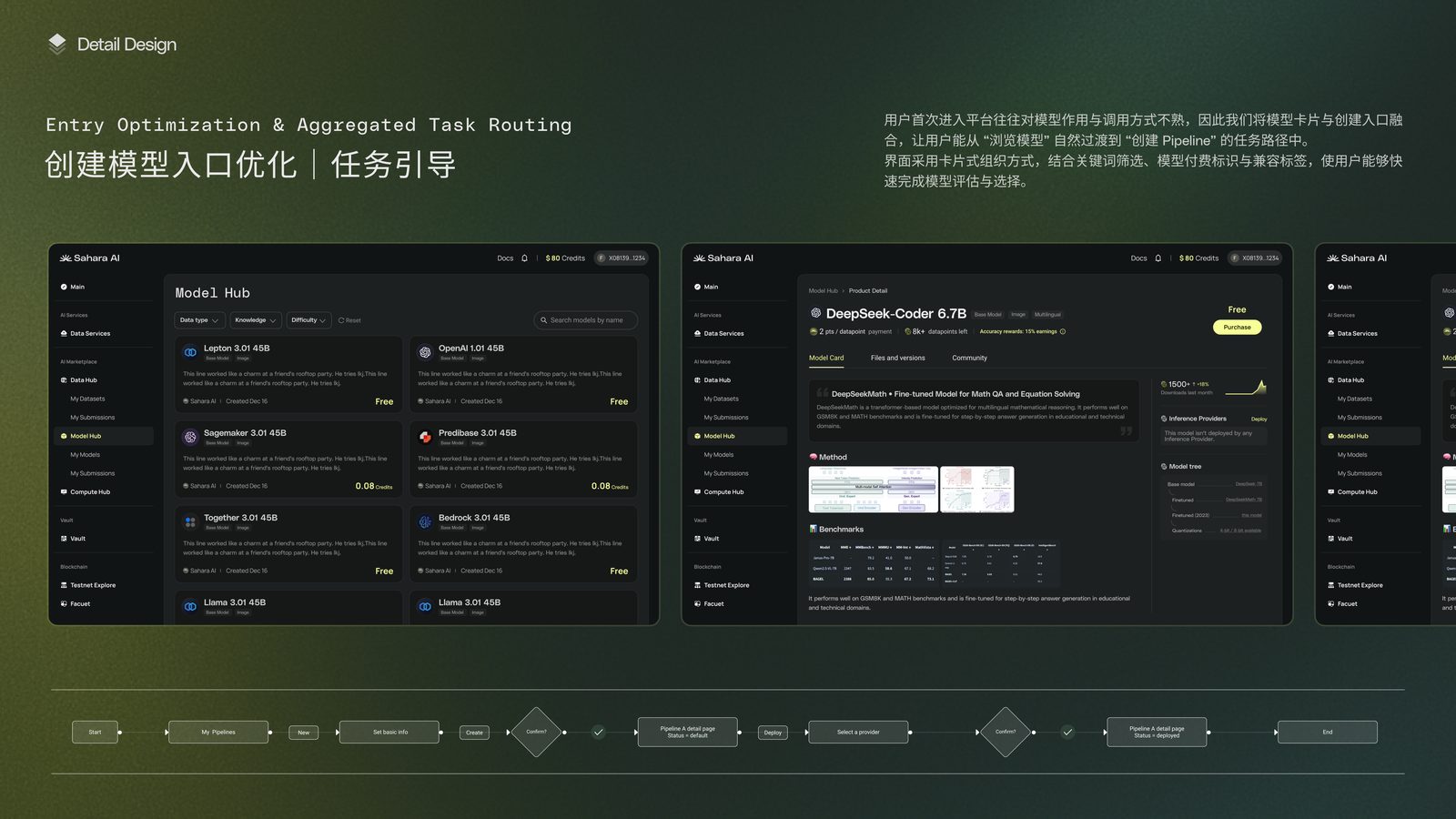This screenshot has height=819, width=1456.
Task: Click the My Pipelines node in the flow diagram
Action: 218,732
